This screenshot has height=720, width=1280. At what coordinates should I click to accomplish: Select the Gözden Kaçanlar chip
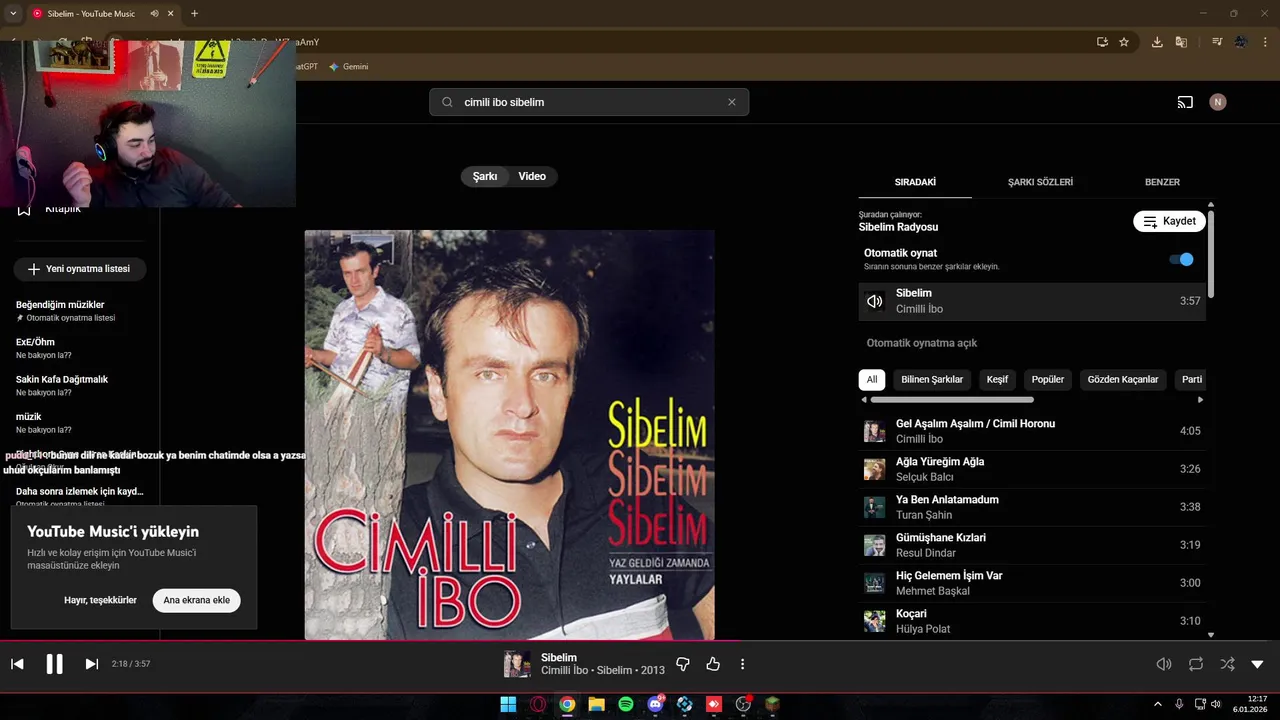pyautogui.click(x=1123, y=379)
